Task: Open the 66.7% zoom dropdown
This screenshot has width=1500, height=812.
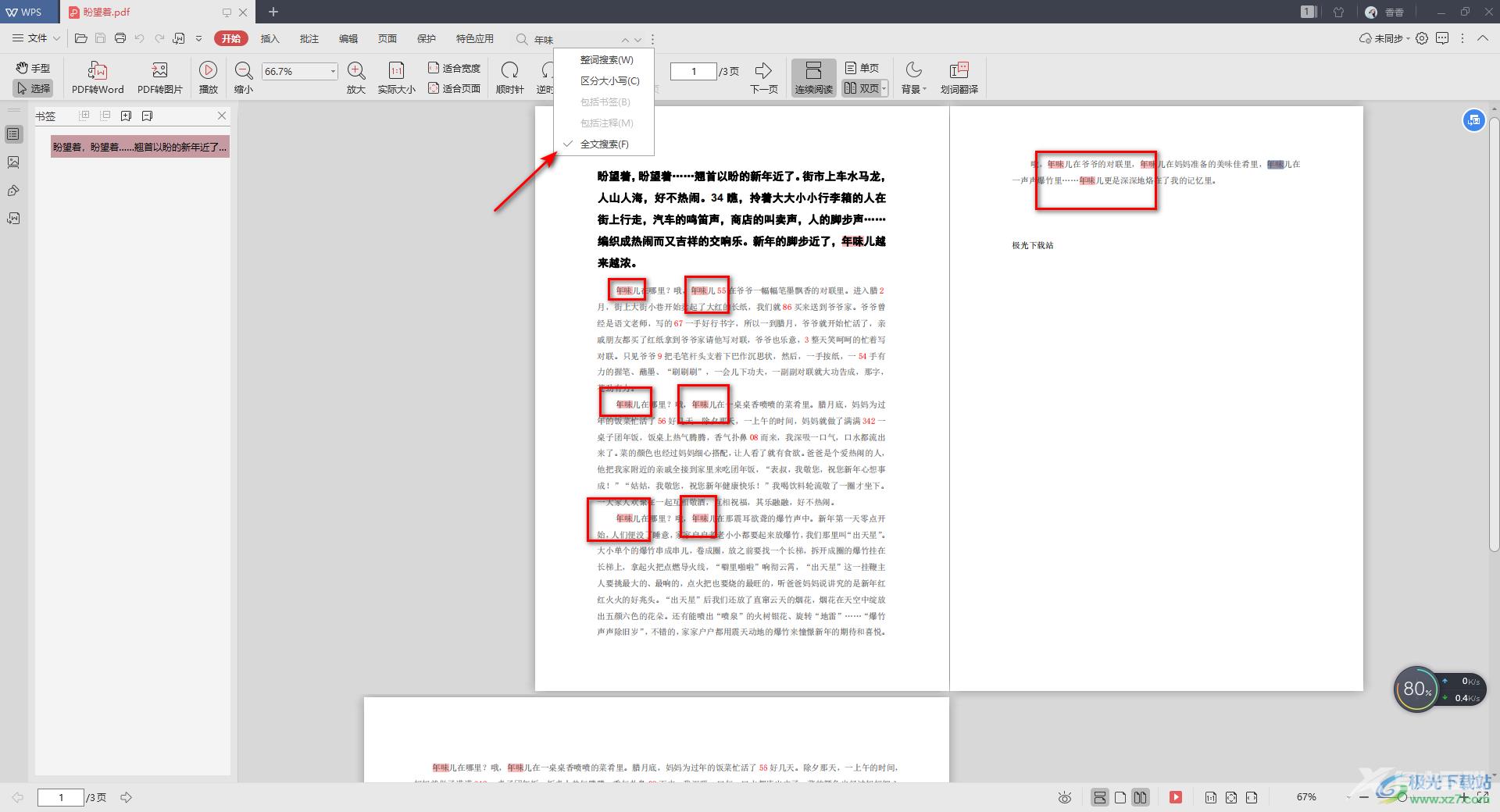Action: [333, 71]
